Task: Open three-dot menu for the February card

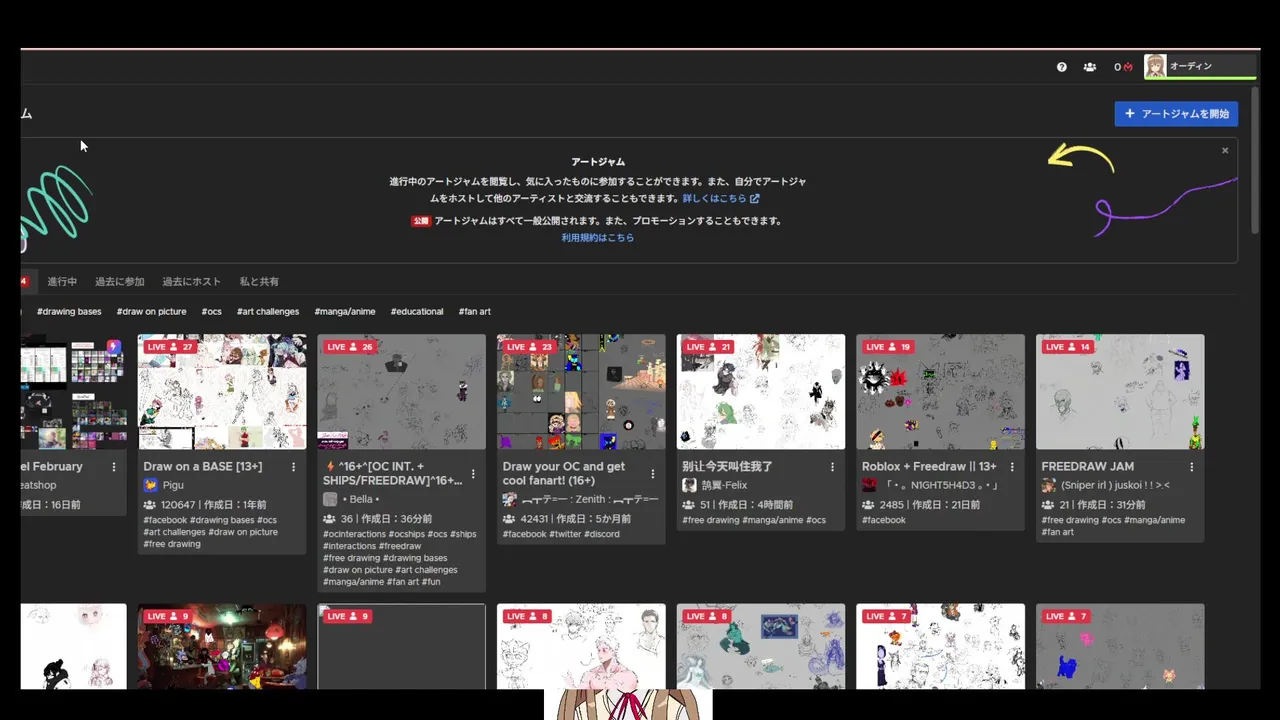Action: [x=114, y=467]
